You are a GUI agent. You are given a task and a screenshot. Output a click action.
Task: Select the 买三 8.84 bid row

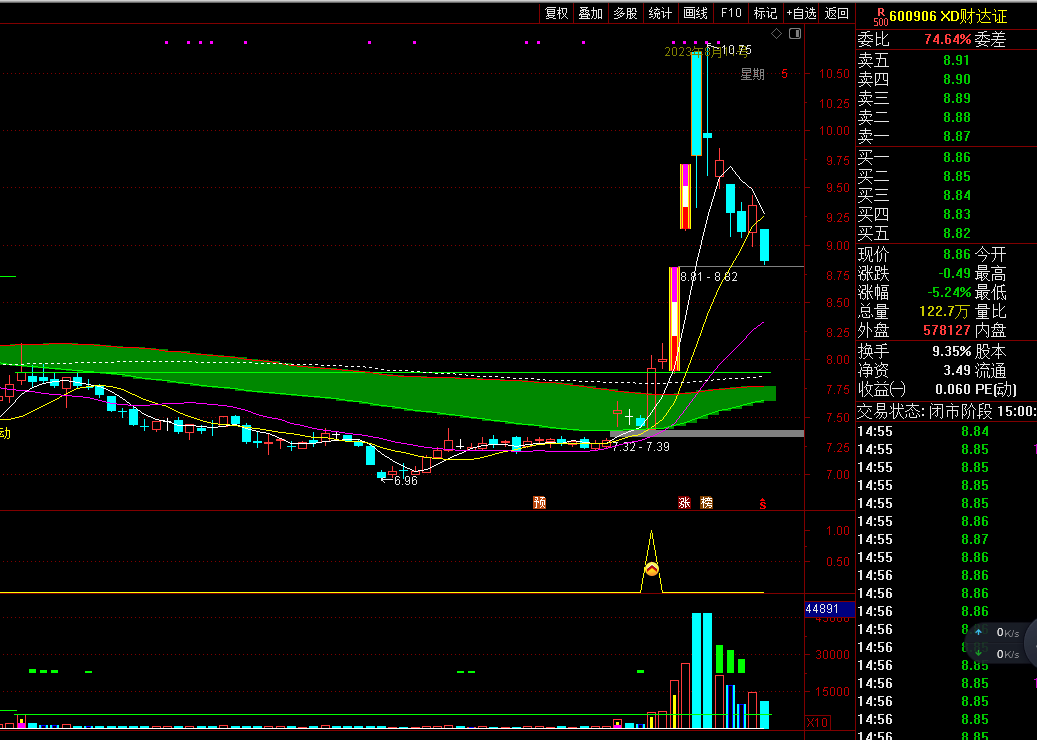(946, 196)
